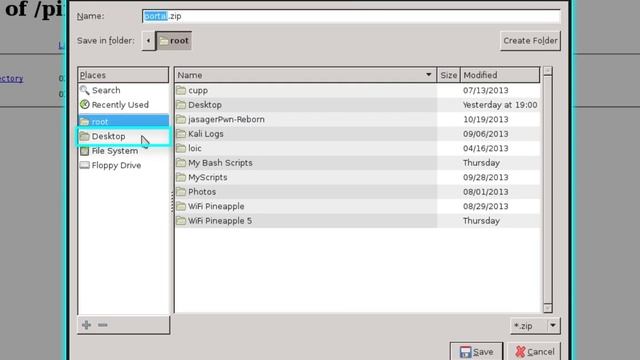This screenshot has height=360, width=640.
Task: Click the 07/13/2013 modified date
Action: (x=486, y=90)
